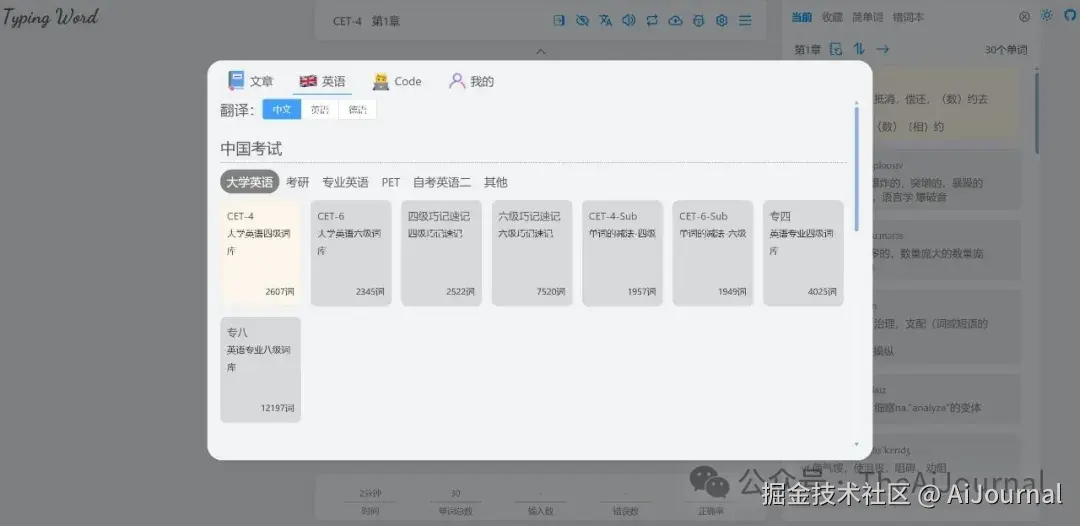The image size is (1080, 526).
Task: Toggle the speaker sound icon
Action: point(629,21)
